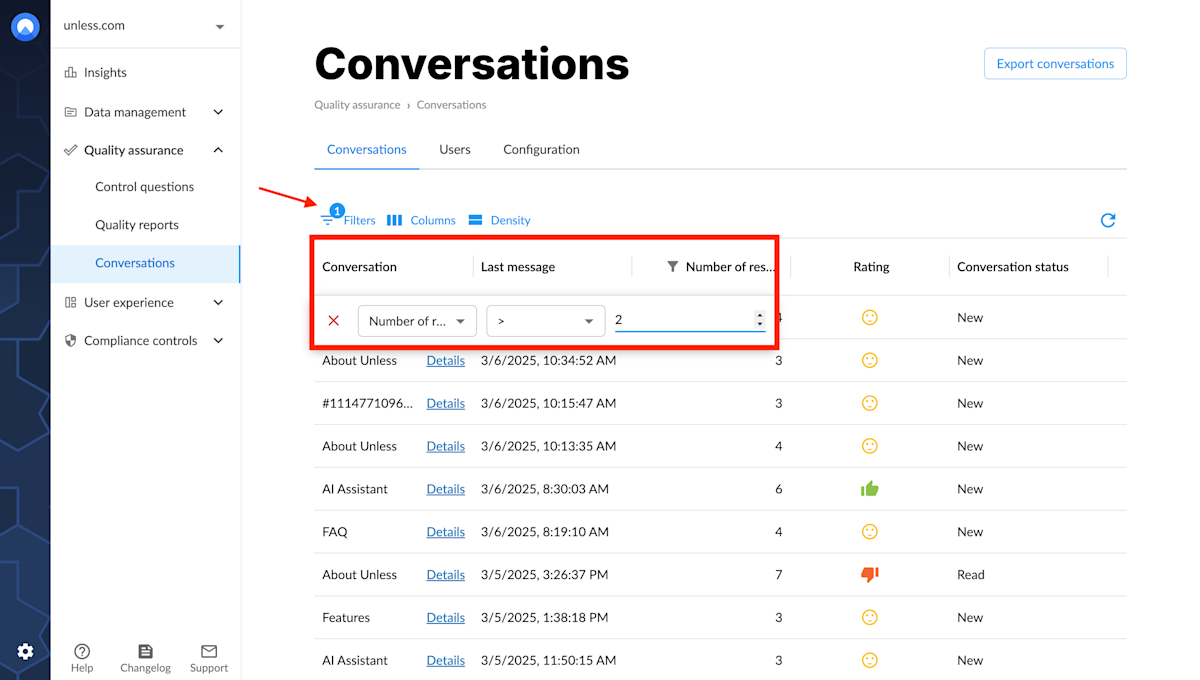1200x680 pixels.
Task: Click the thumbs-down rating on About Unless row
Action: [869, 574]
